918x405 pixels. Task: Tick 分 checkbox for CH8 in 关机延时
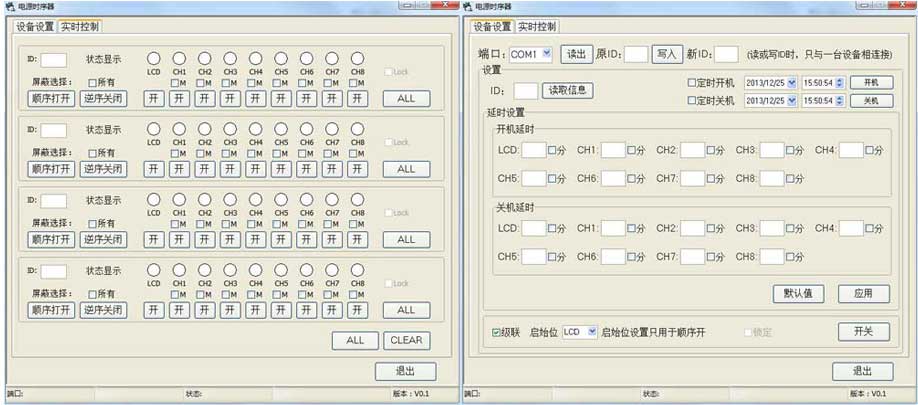(790, 257)
